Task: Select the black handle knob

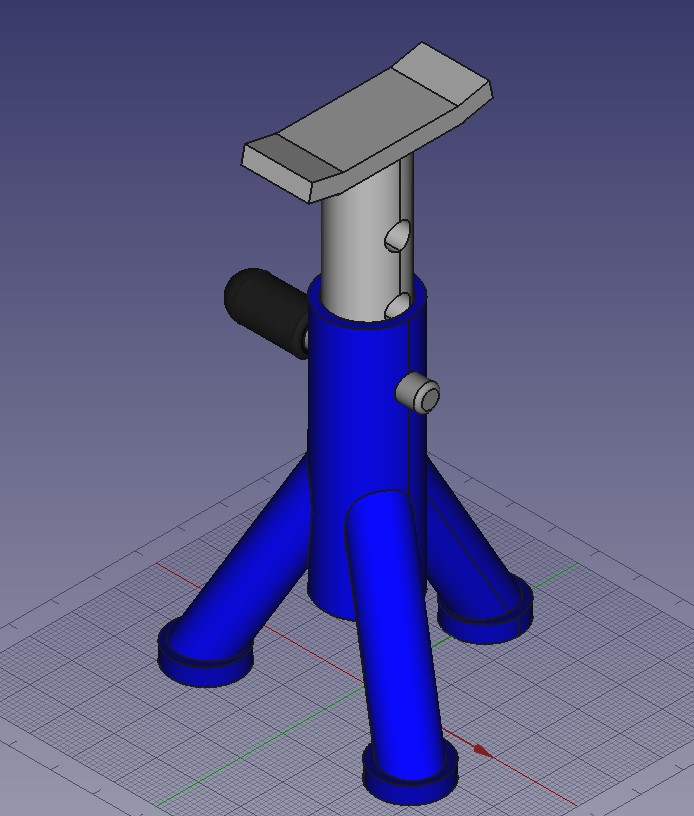Action: (x=265, y=312)
